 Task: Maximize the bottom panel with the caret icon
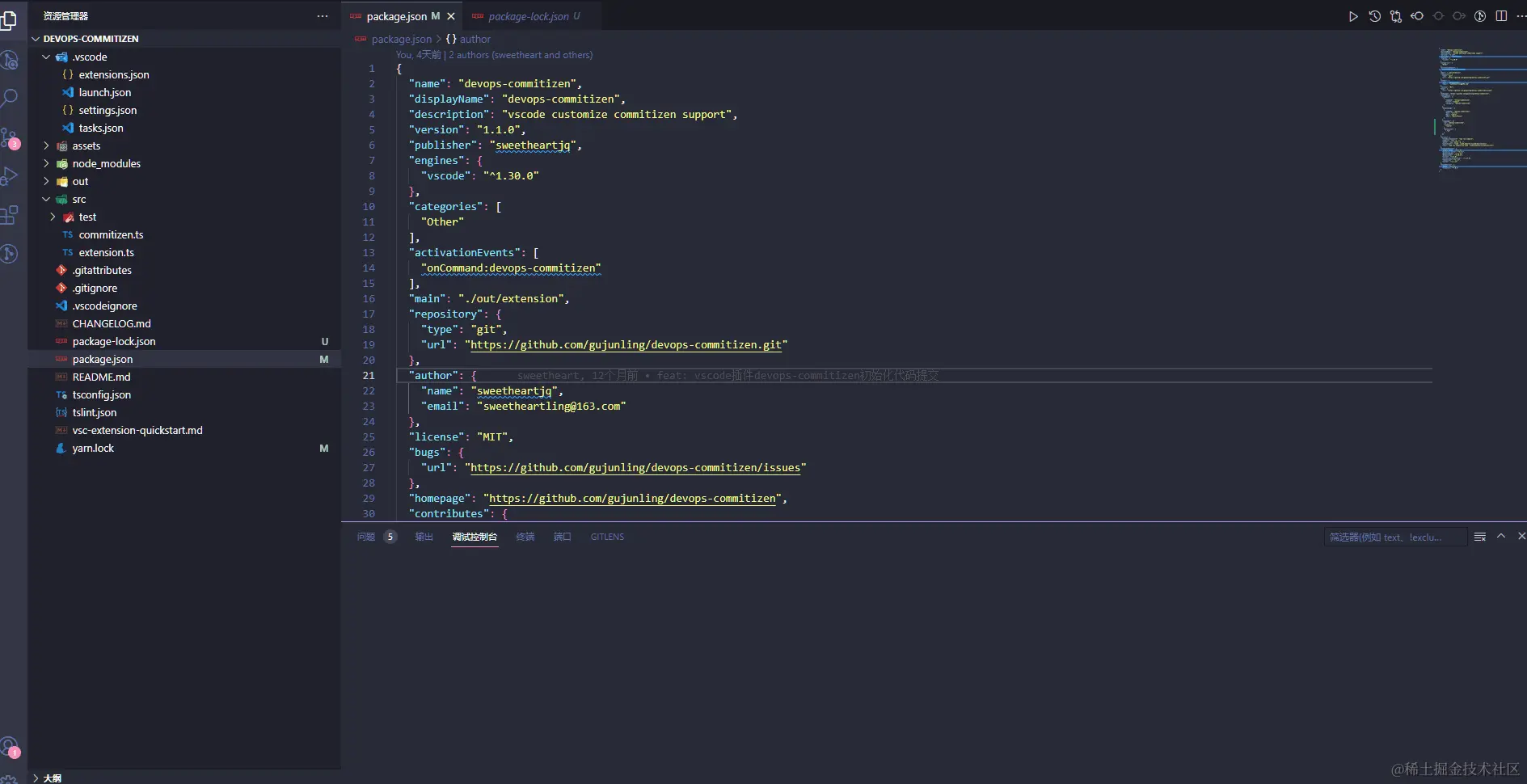click(1501, 536)
